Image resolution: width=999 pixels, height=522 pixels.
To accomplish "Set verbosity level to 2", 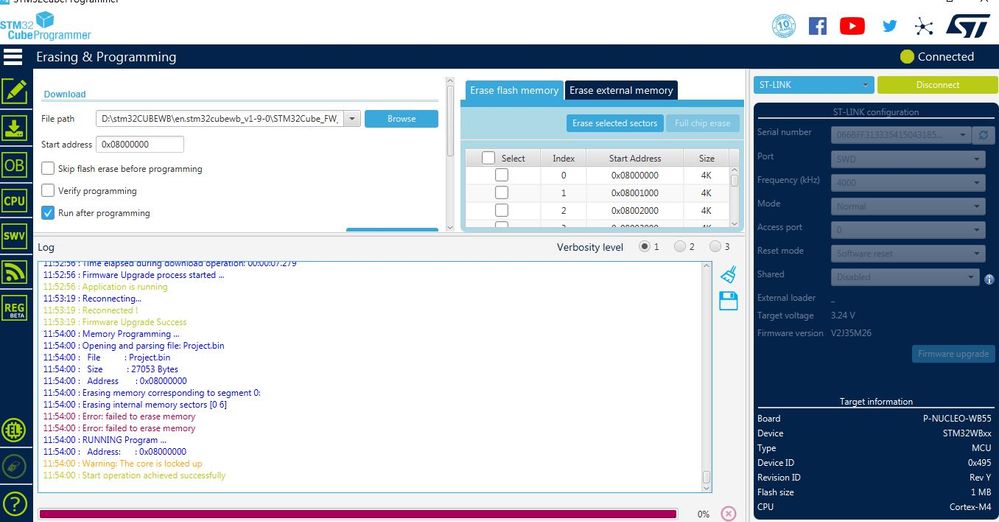I will 680,247.
